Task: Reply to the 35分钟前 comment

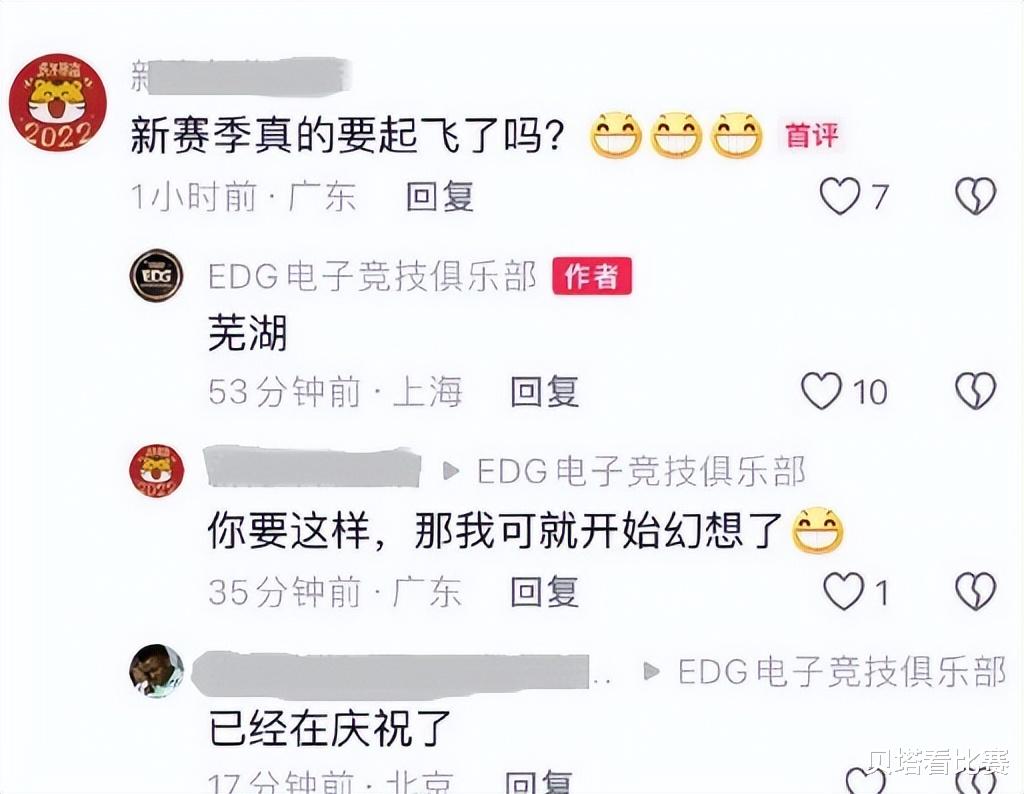Action: 545,592
